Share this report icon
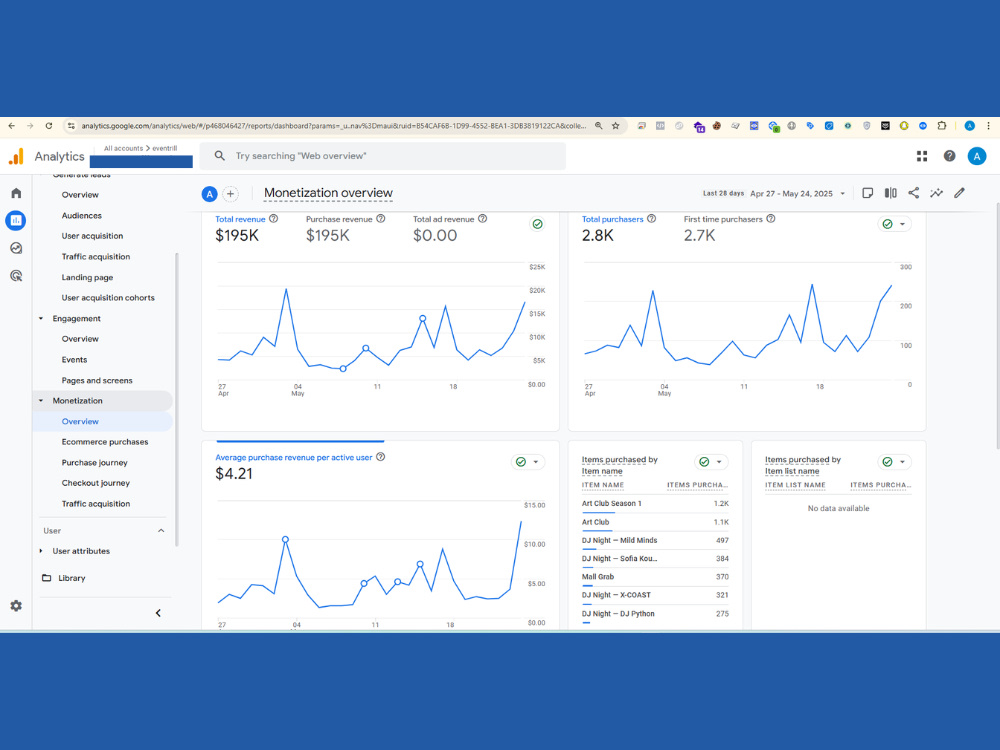The height and width of the screenshot is (750, 1000). [x=913, y=193]
